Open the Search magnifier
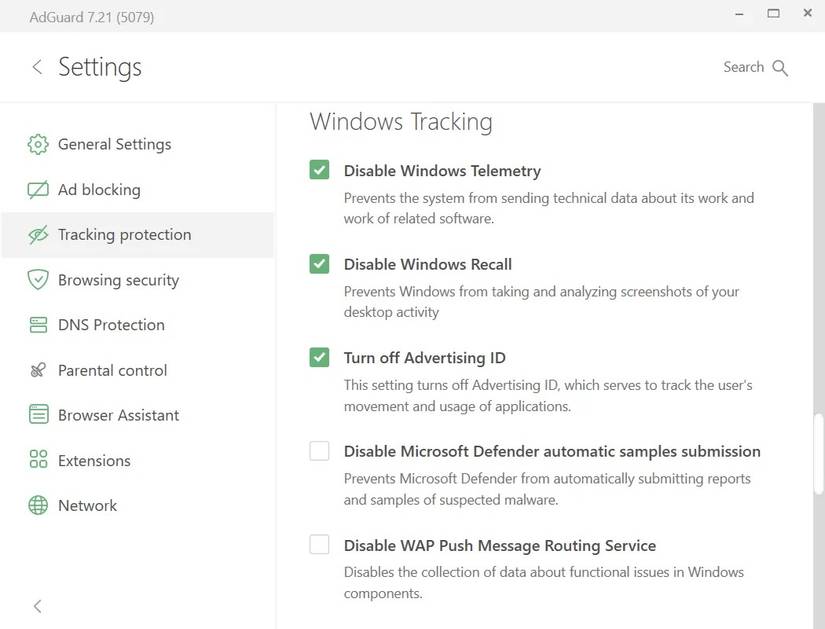Image resolution: width=825 pixels, height=629 pixels. 781,68
